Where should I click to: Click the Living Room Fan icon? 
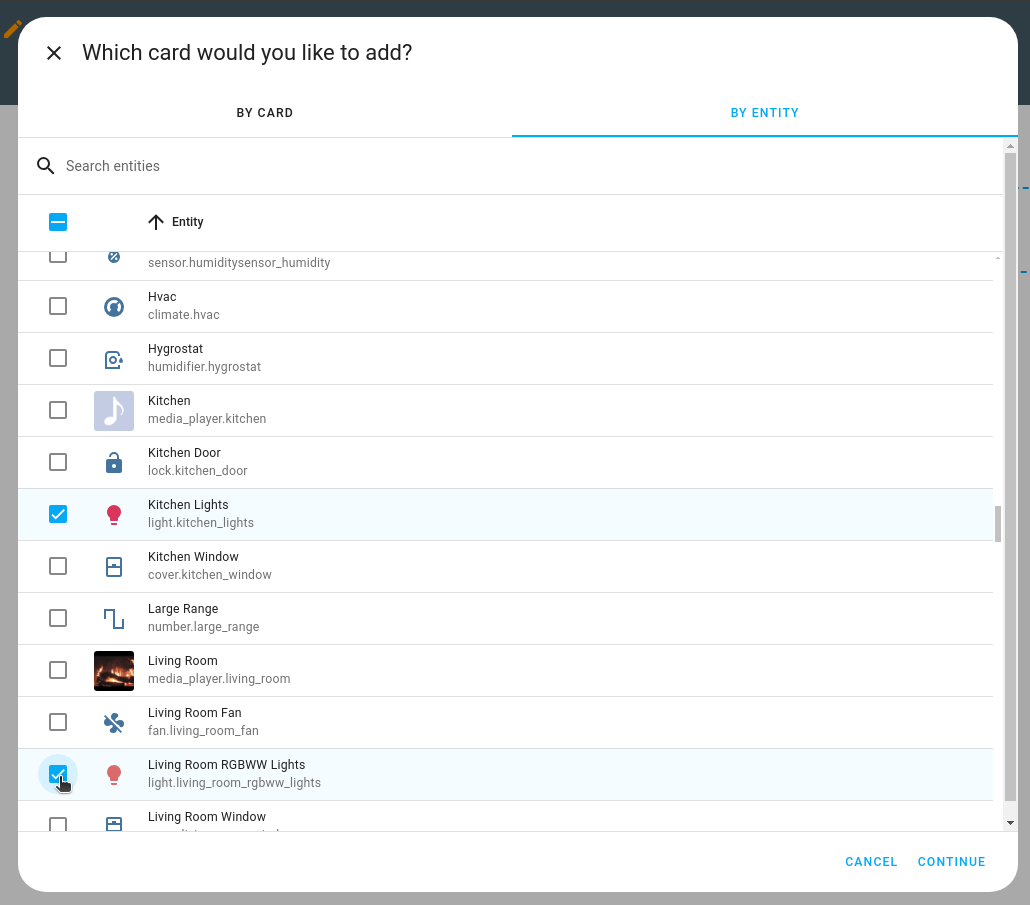coord(113,722)
